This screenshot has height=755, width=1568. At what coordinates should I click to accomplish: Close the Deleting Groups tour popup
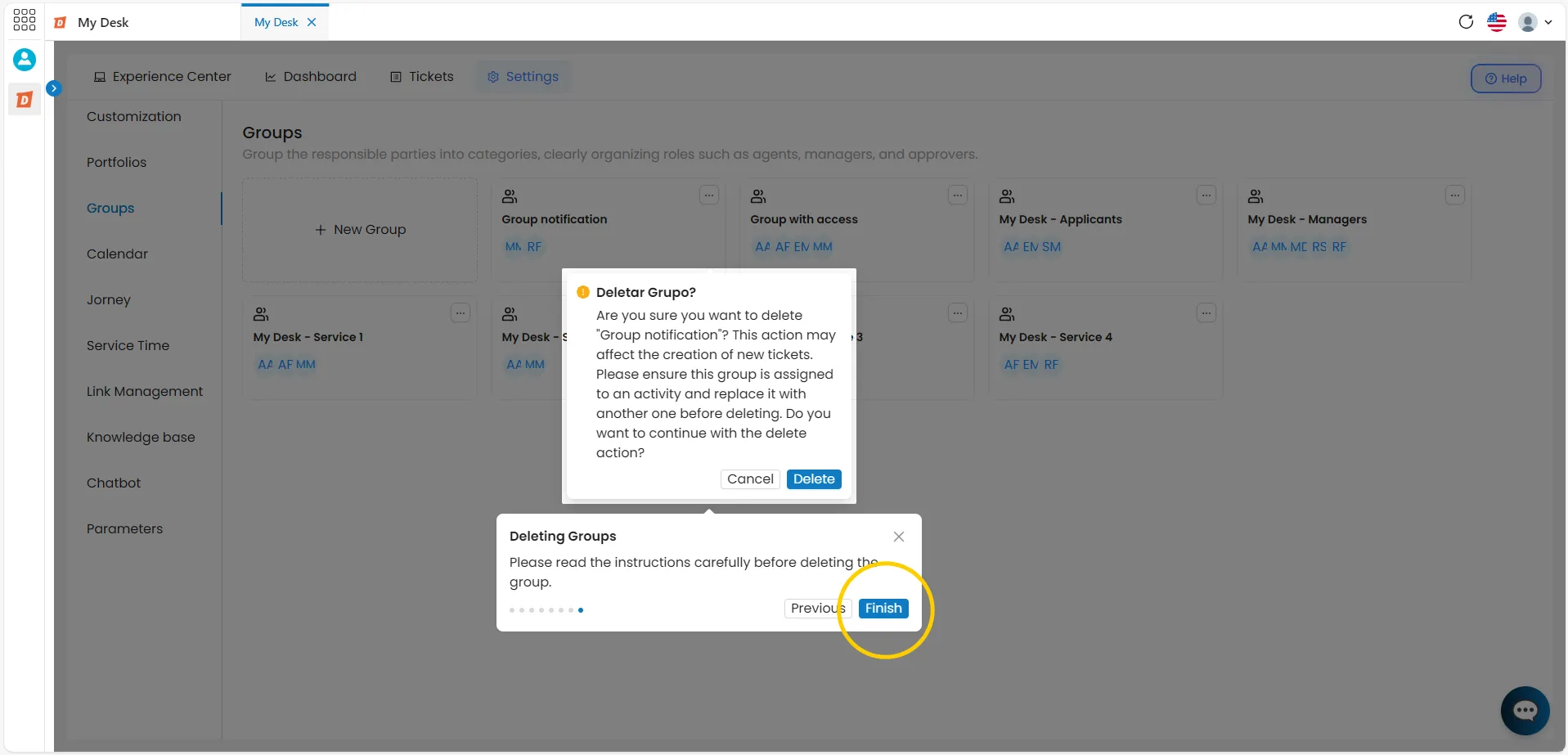[899, 537]
